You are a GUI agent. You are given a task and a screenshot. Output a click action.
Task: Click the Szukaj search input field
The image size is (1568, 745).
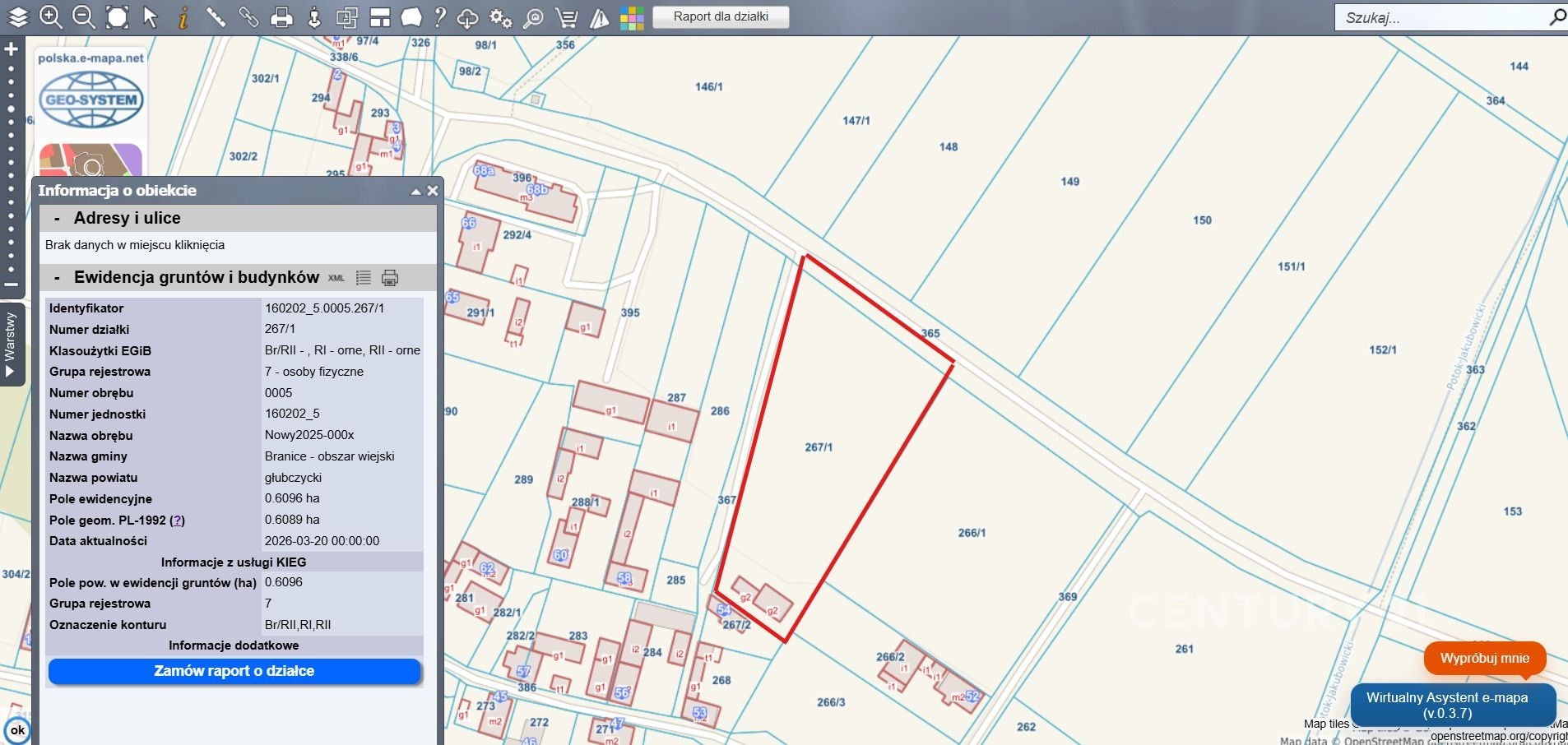(1440, 17)
